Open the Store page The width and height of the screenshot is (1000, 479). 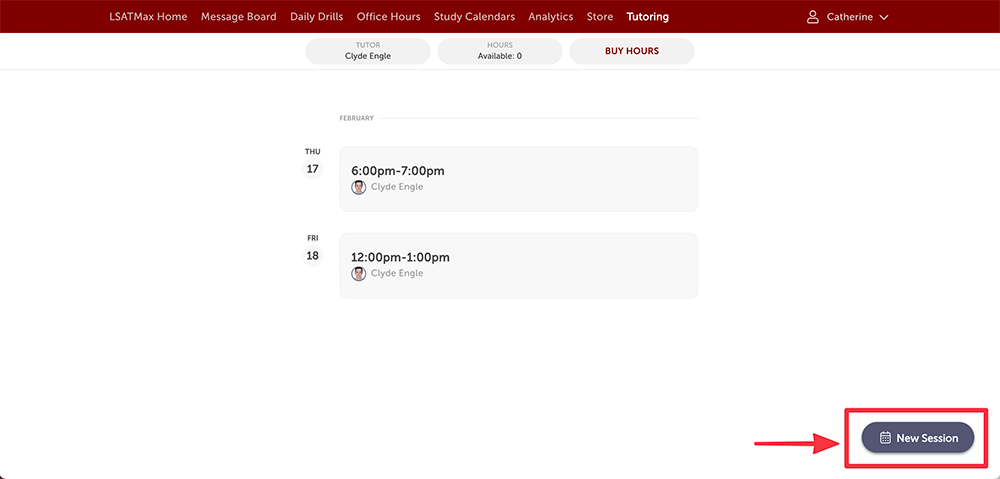tap(599, 17)
